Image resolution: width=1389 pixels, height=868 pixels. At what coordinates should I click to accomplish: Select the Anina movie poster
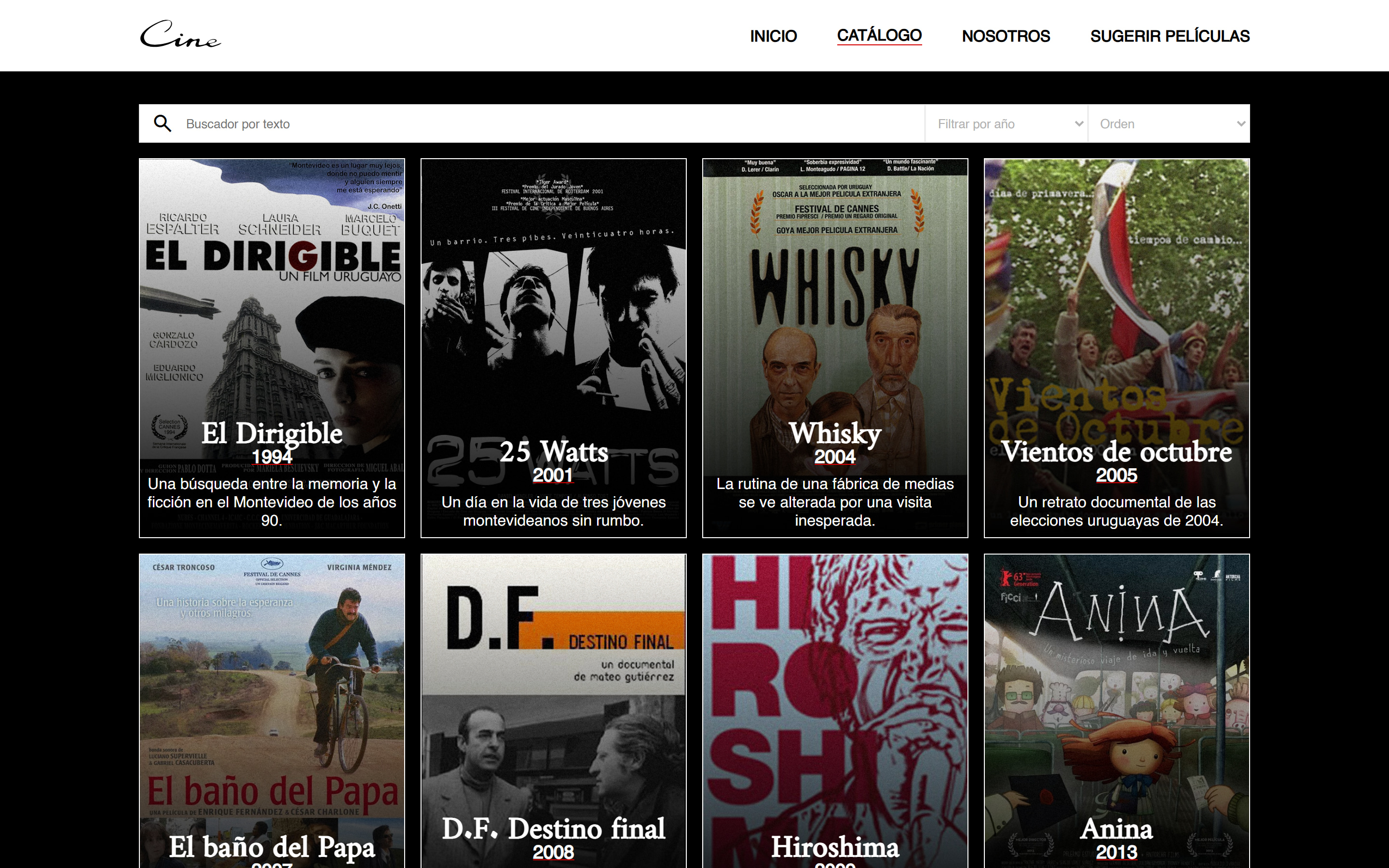tap(1117, 711)
